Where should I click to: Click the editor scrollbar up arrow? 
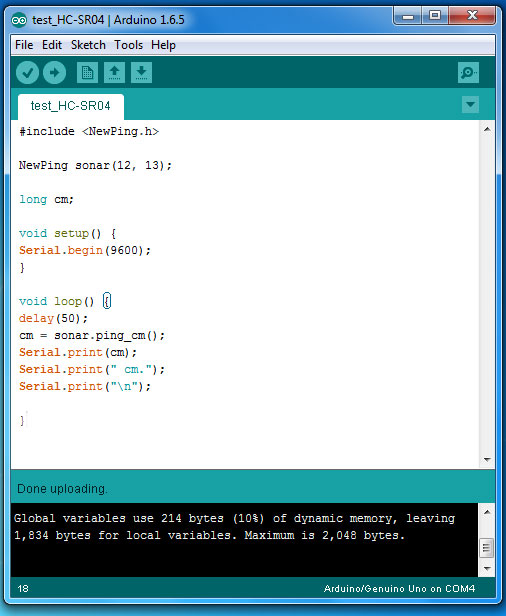[487, 129]
